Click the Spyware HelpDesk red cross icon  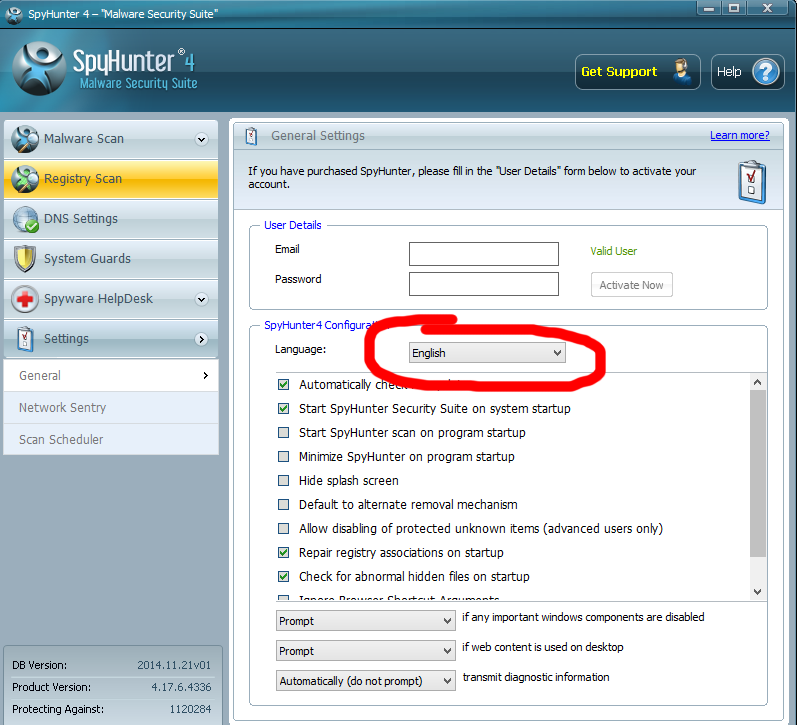[x=25, y=299]
